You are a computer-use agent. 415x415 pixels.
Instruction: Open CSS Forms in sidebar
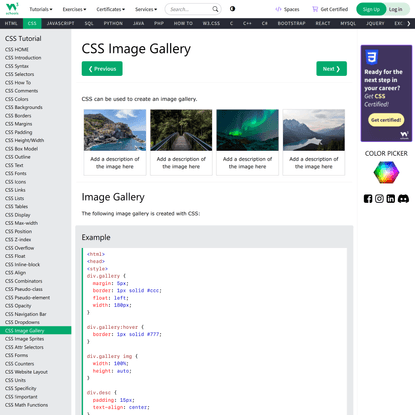click(35, 355)
